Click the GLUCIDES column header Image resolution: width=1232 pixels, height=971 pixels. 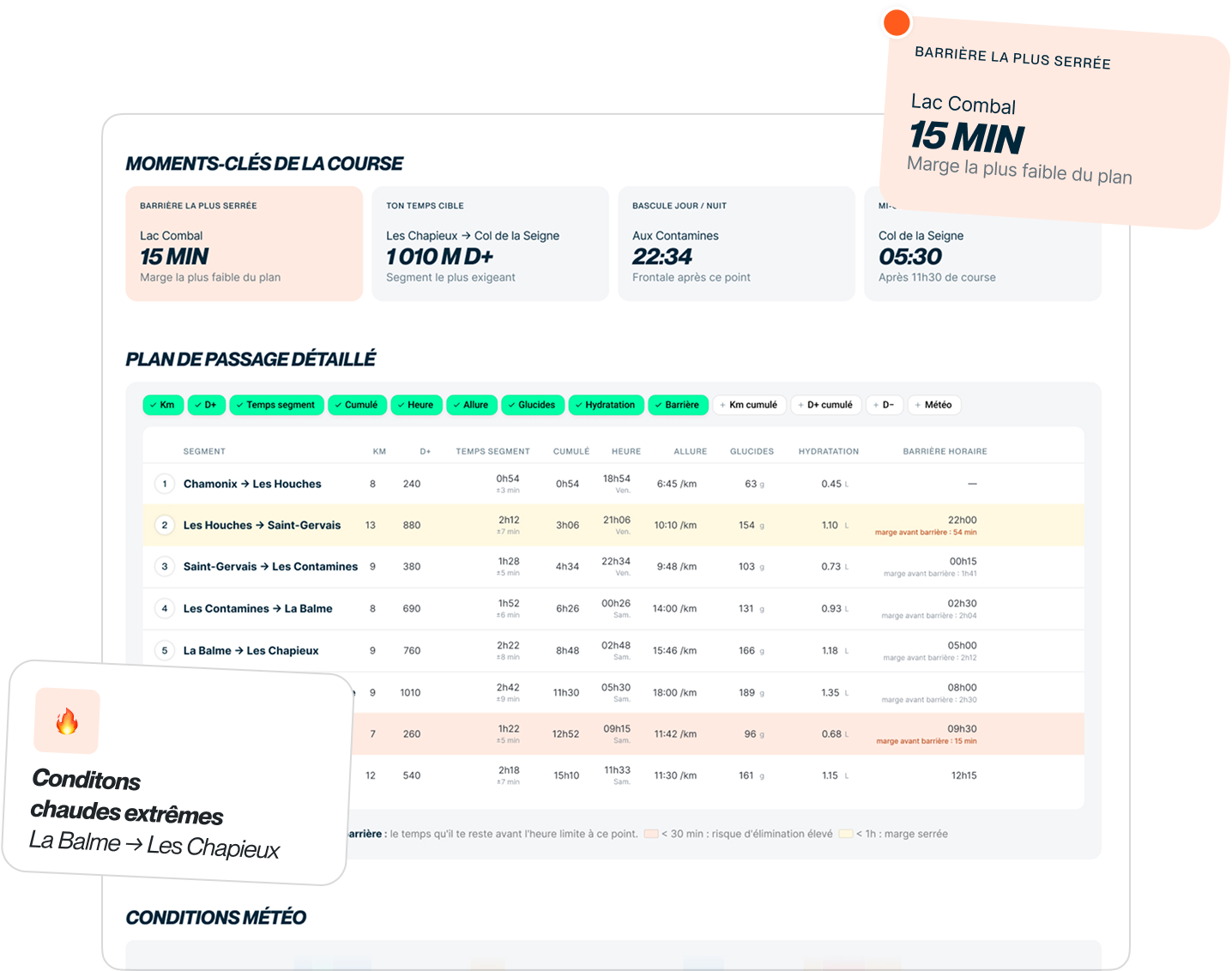(752, 451)
